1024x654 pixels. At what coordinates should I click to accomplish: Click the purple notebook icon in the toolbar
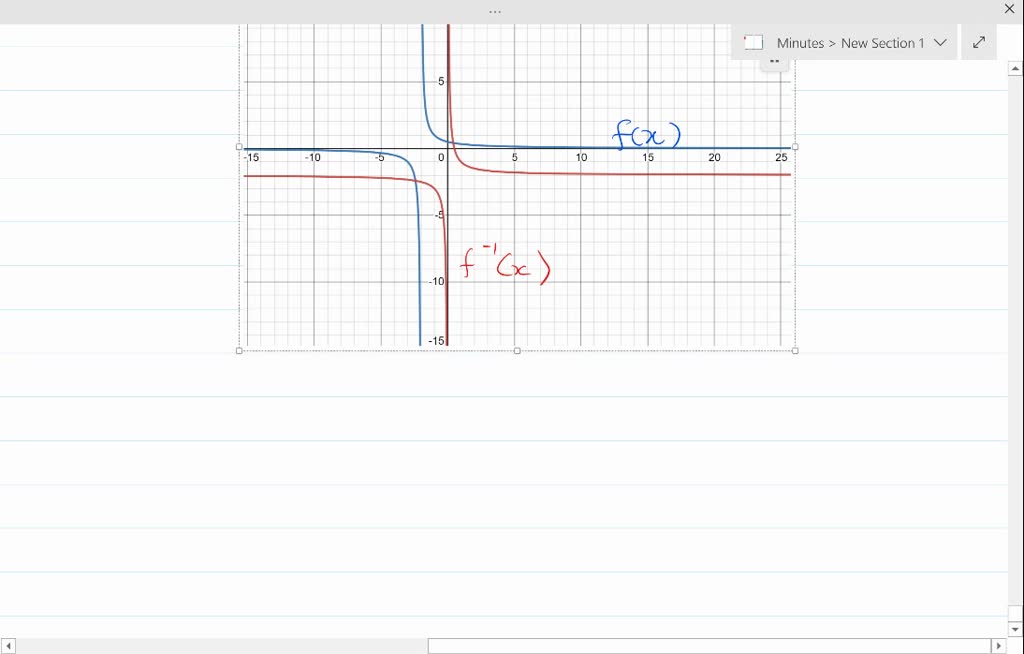coord(752,42)
